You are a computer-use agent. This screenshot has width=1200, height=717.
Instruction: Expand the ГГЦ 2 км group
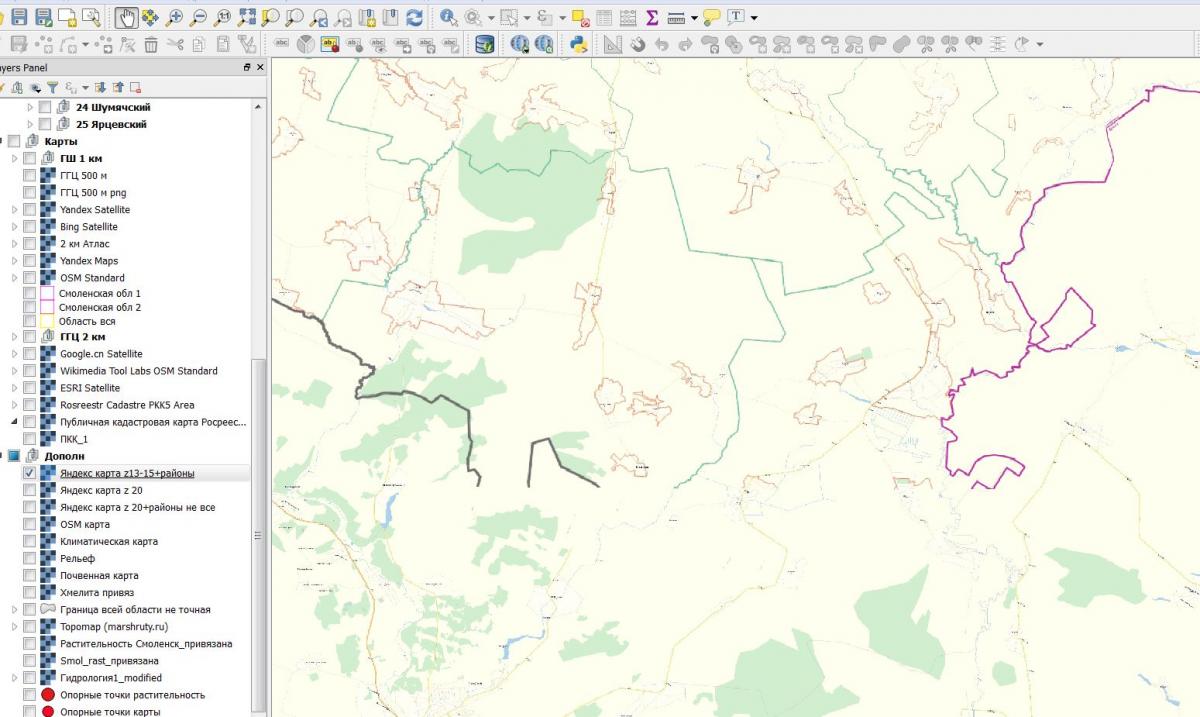[x=14, y=337]
